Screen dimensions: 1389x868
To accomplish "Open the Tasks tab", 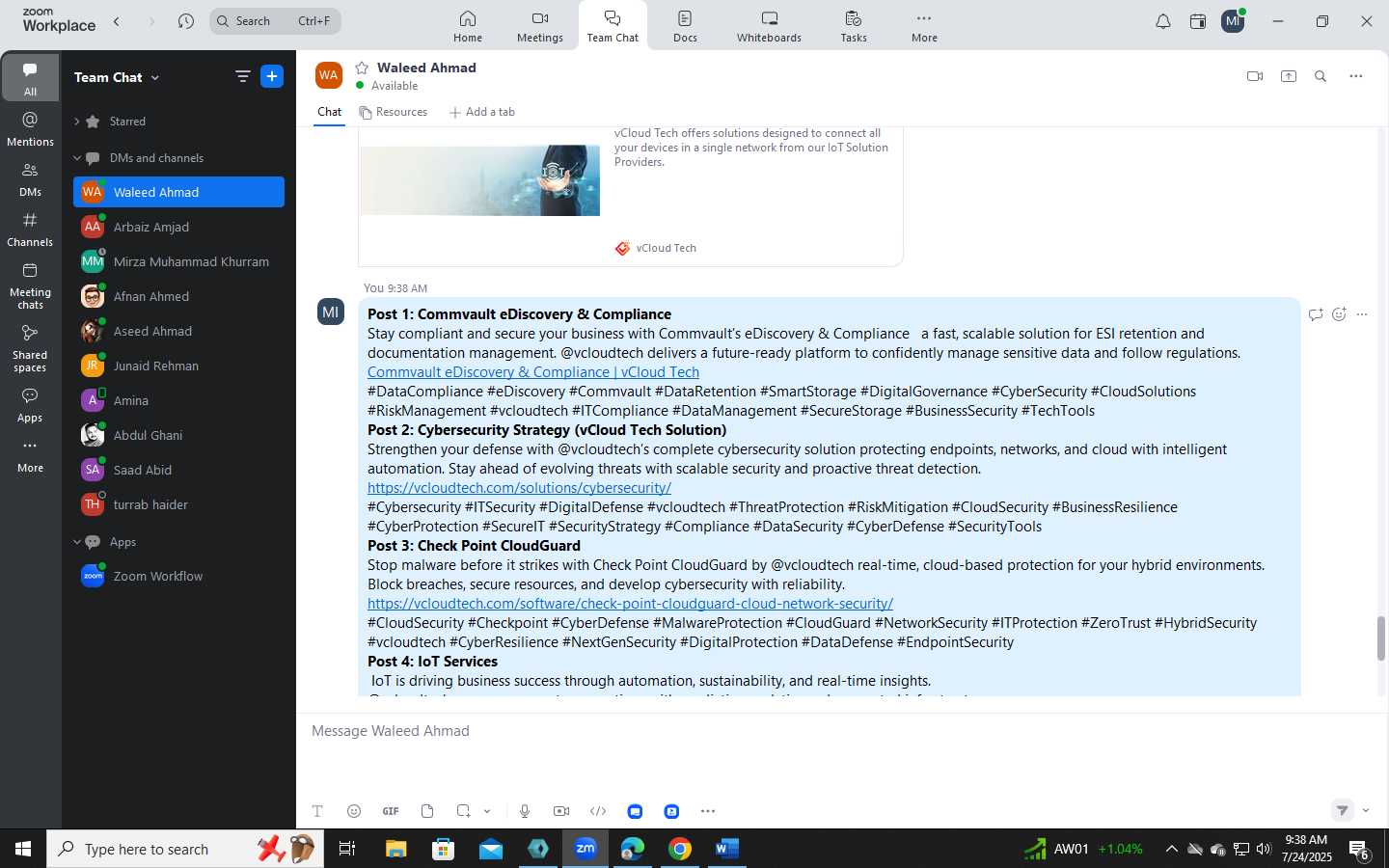I will pyautogui.click(x=854, y=26).
